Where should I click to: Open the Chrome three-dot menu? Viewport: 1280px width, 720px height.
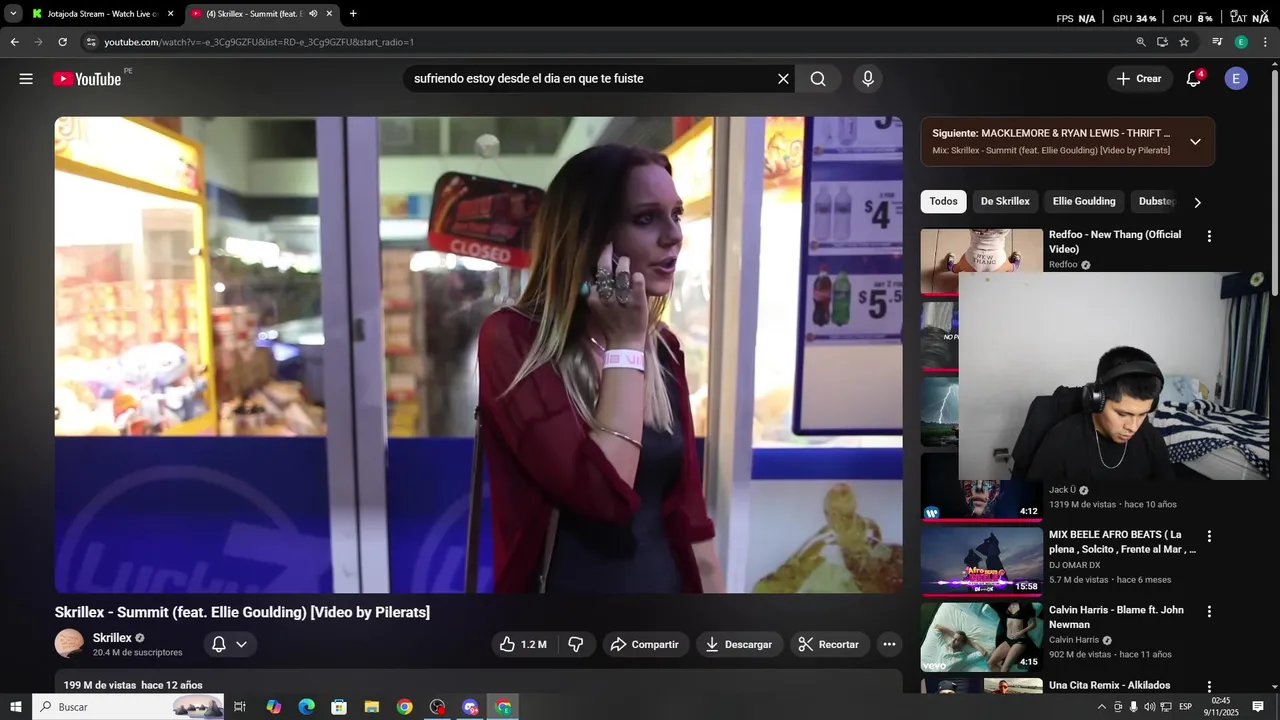click(x=1265, y=42)
